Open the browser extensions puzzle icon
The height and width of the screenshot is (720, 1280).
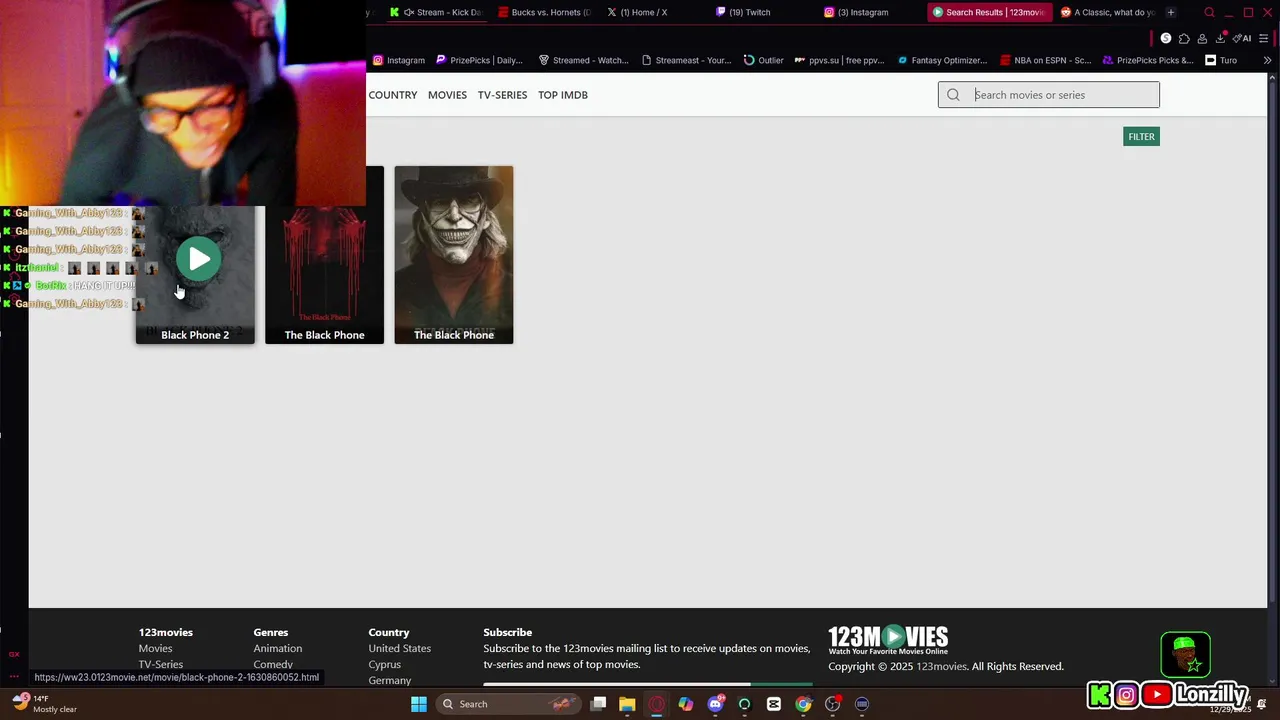click(x=1184, y=38)
